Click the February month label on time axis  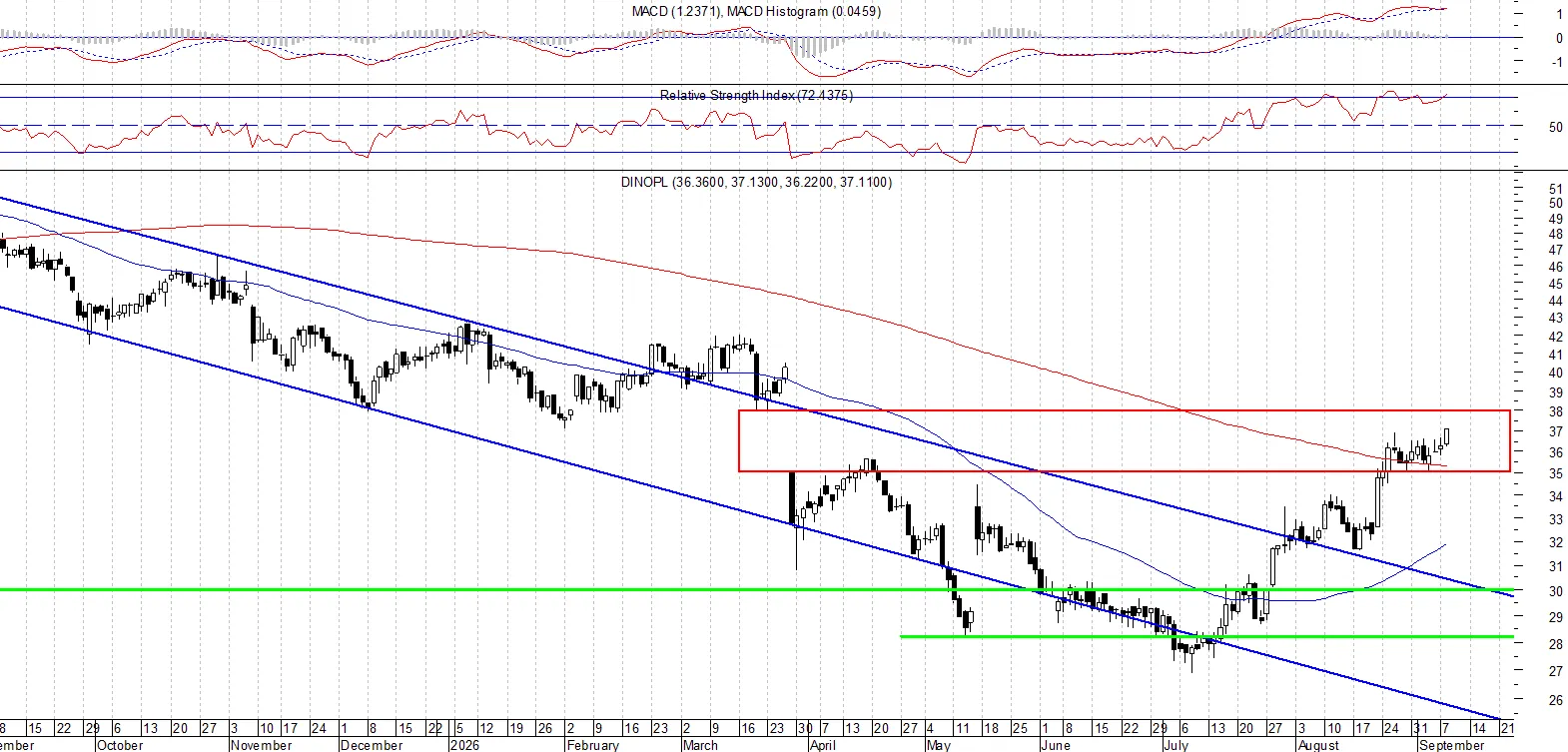592,745
